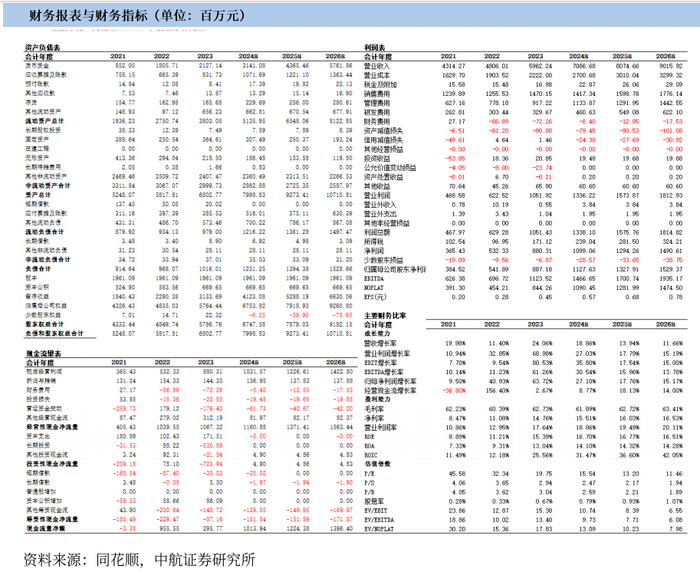
Task: Select the 营业收入 row label
Action: [377, 66]
